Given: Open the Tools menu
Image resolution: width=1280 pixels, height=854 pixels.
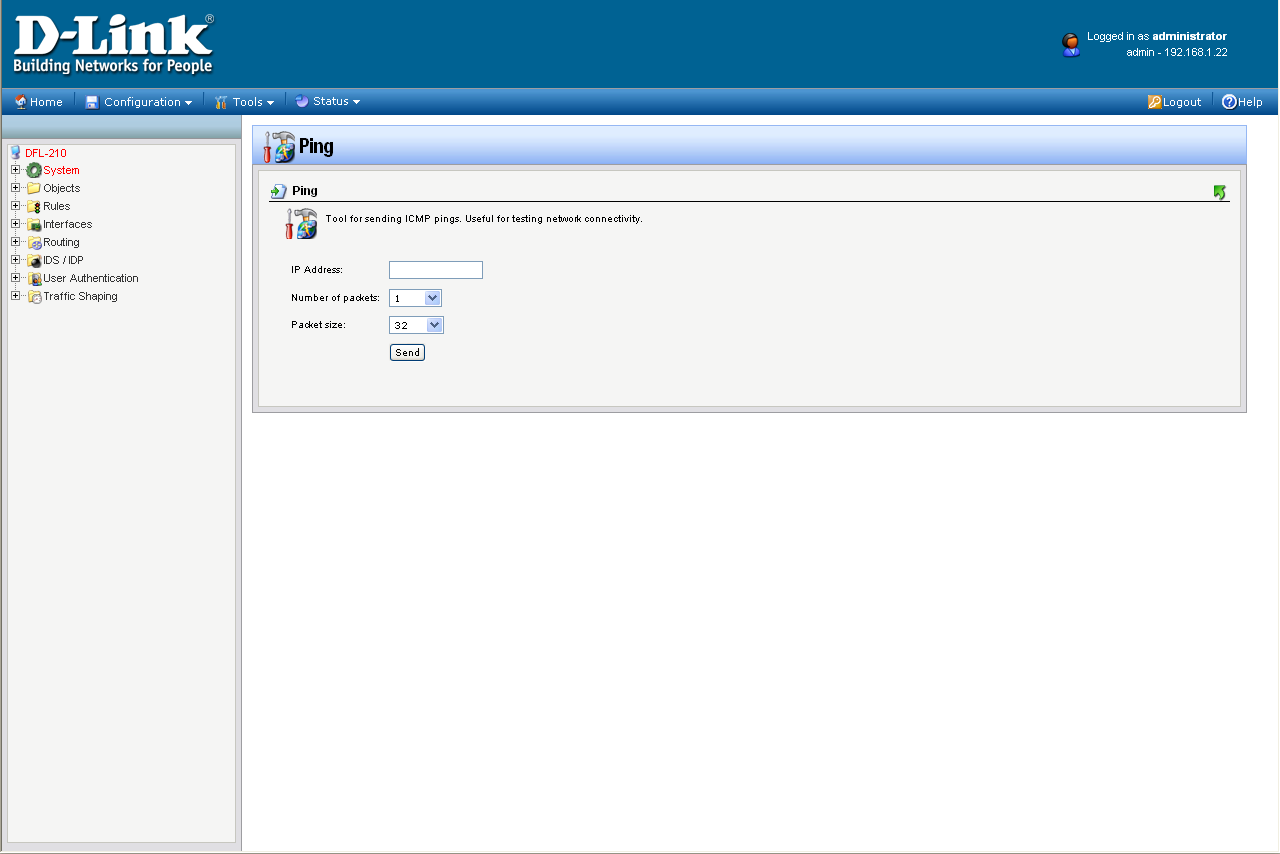Looking at the screenshot, I should point(244,102).
